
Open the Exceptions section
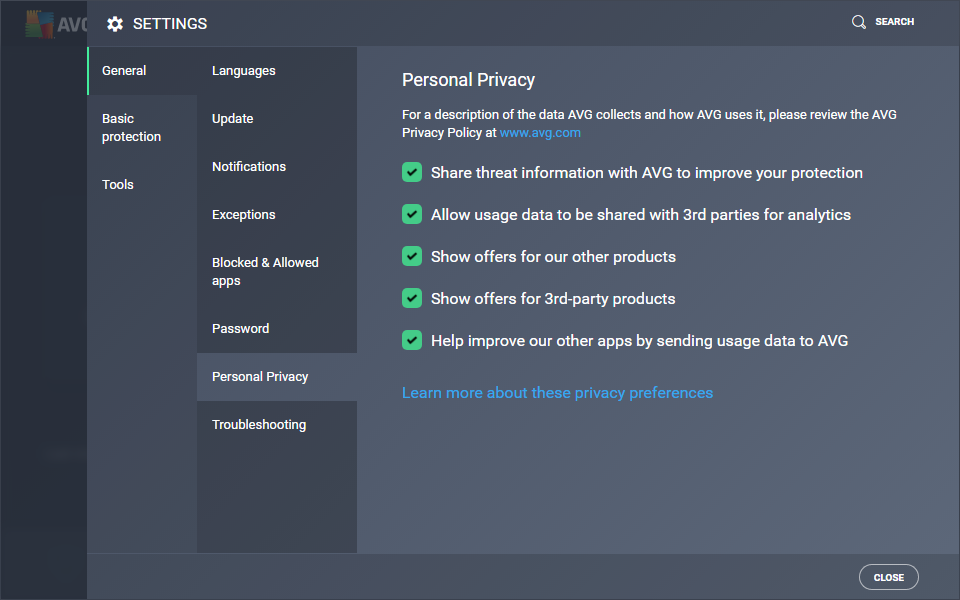coord(244,215)
